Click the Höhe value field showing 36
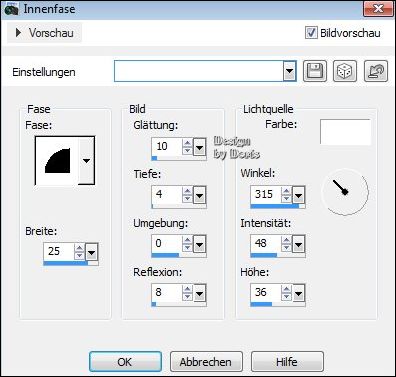The height and width of the screenshot is (377, 396). point(266,293)
